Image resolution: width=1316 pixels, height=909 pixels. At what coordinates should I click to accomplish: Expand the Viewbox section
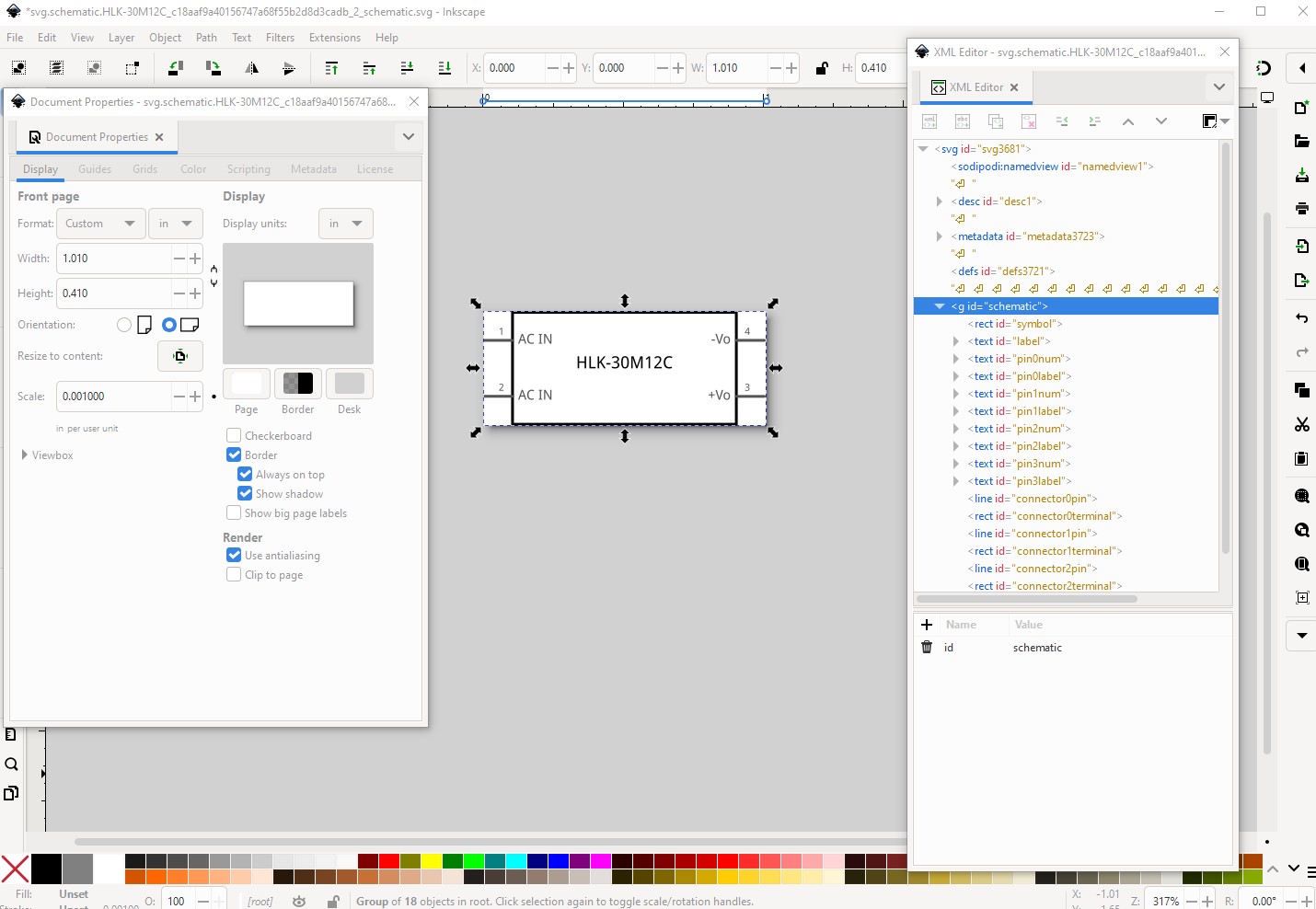pos(24,455)
